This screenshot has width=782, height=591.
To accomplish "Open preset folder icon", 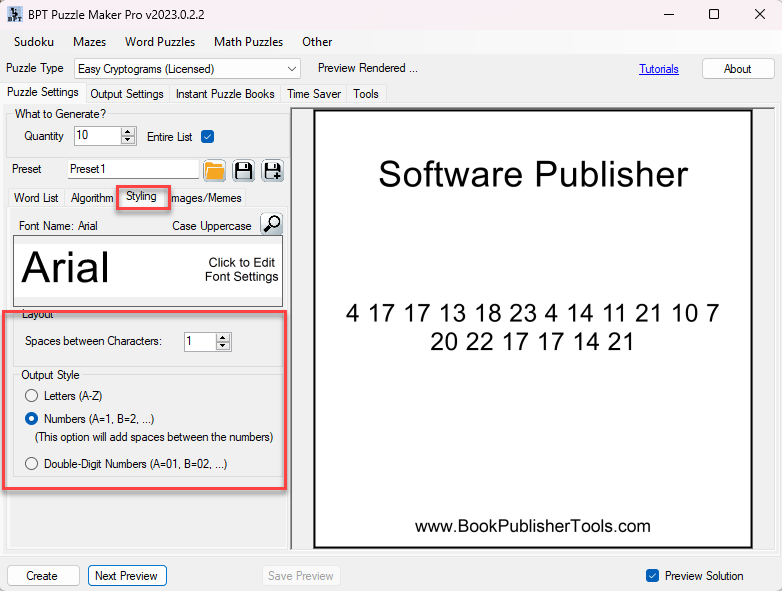I will coord(214,170).
